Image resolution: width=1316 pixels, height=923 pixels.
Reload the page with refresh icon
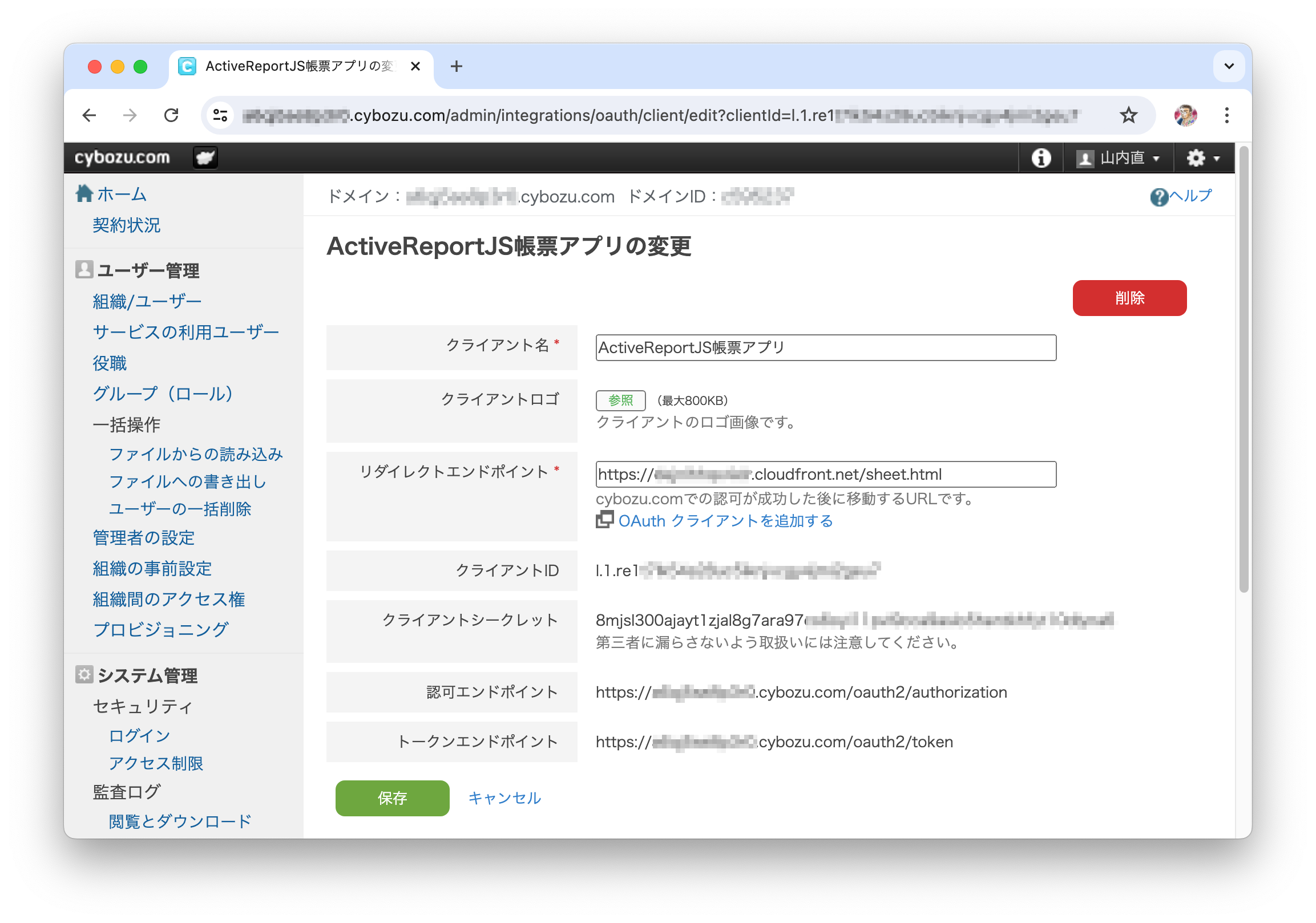(171, 115)
